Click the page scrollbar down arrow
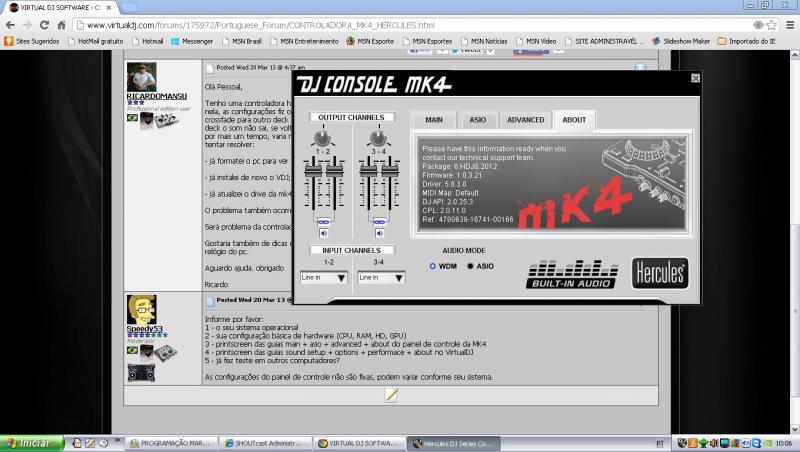The image size is (800, 452). tap(795, 430)
